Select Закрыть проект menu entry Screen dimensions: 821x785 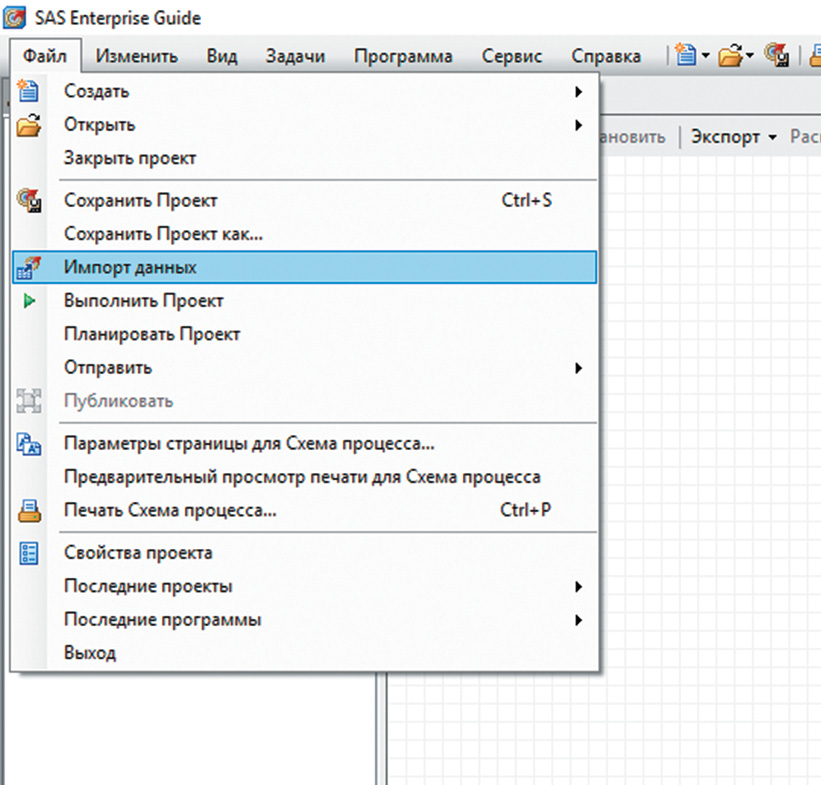[130, 158]
